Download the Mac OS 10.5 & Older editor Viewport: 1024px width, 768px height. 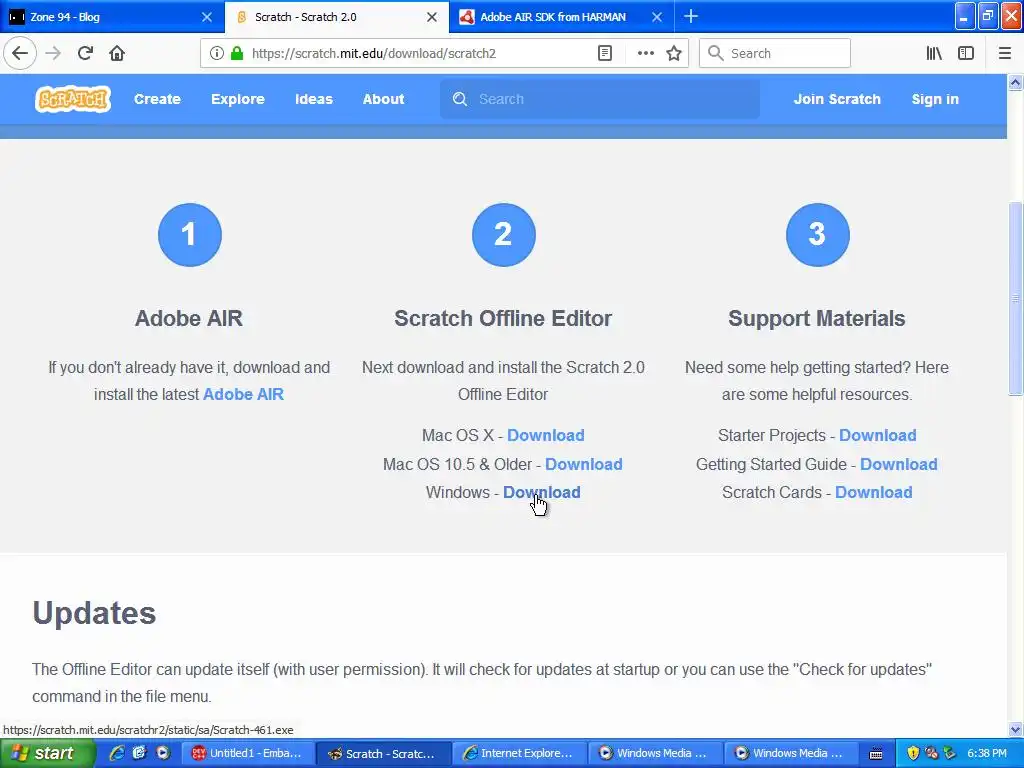coord(584,464)
